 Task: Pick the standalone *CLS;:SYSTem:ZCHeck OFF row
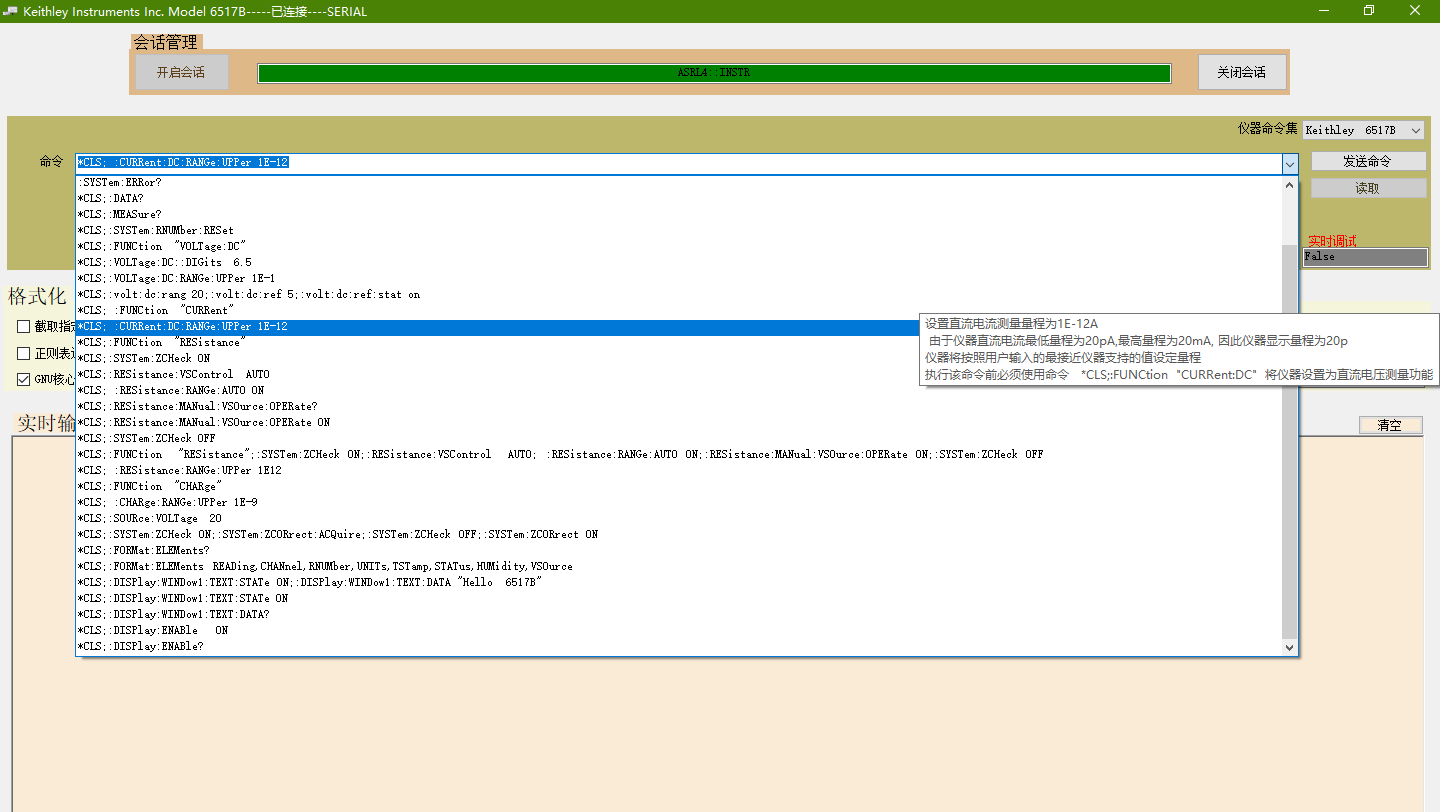point(679,438)
